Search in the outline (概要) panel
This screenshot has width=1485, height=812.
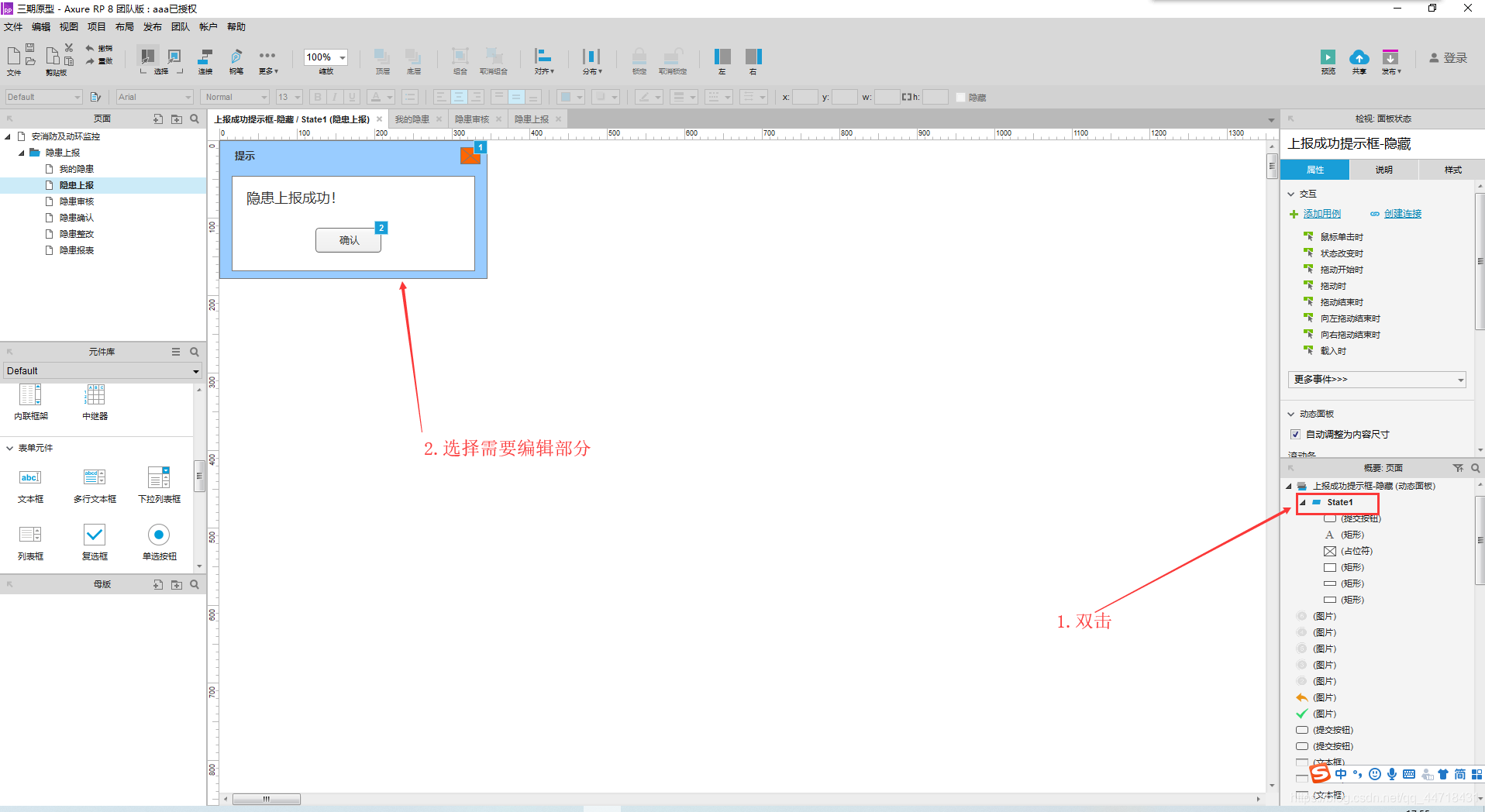click(1475, 468)
